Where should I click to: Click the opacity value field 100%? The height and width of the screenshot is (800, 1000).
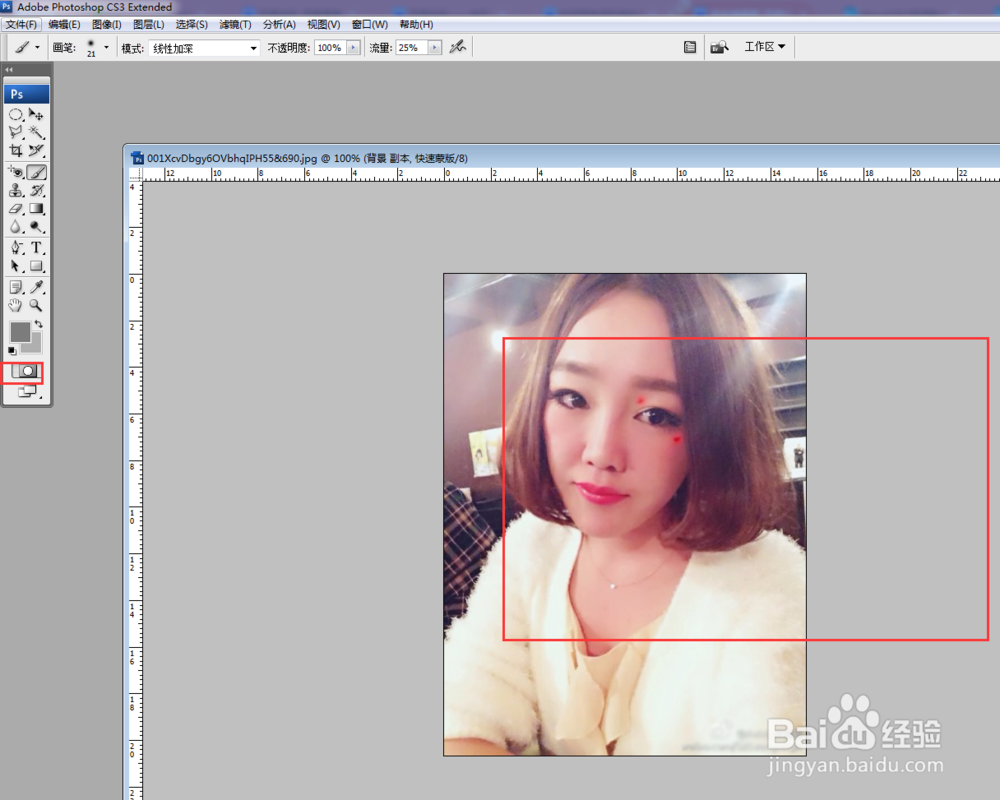click(330, 48)
